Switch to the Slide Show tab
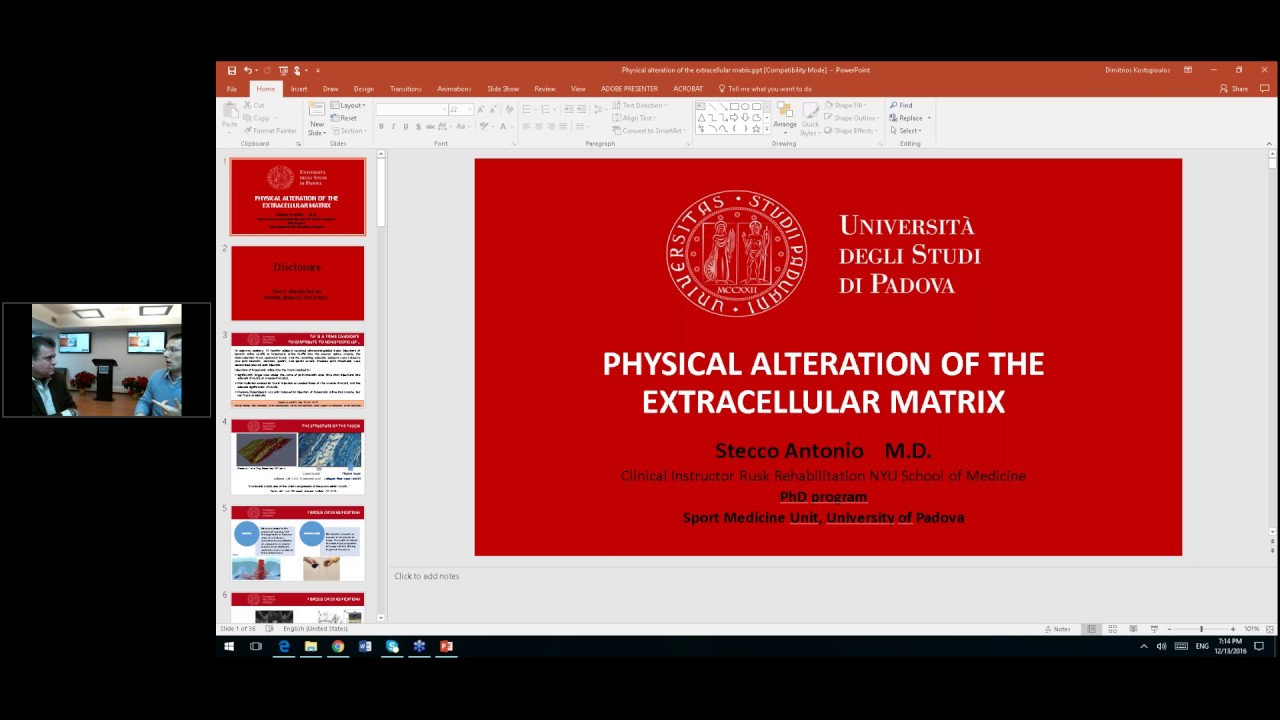 [x=503, y=89]
